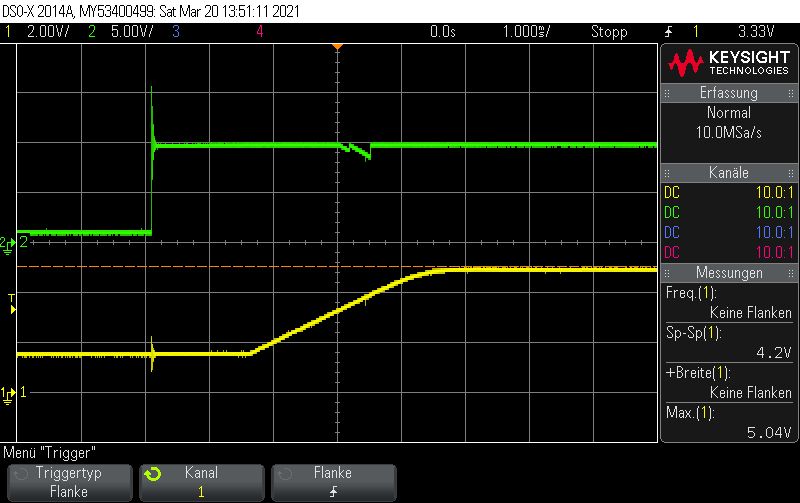Click the DSO-X 2014A timestamp header line
The height and width of the screenshot is (503, 800).
click(151, 11)
